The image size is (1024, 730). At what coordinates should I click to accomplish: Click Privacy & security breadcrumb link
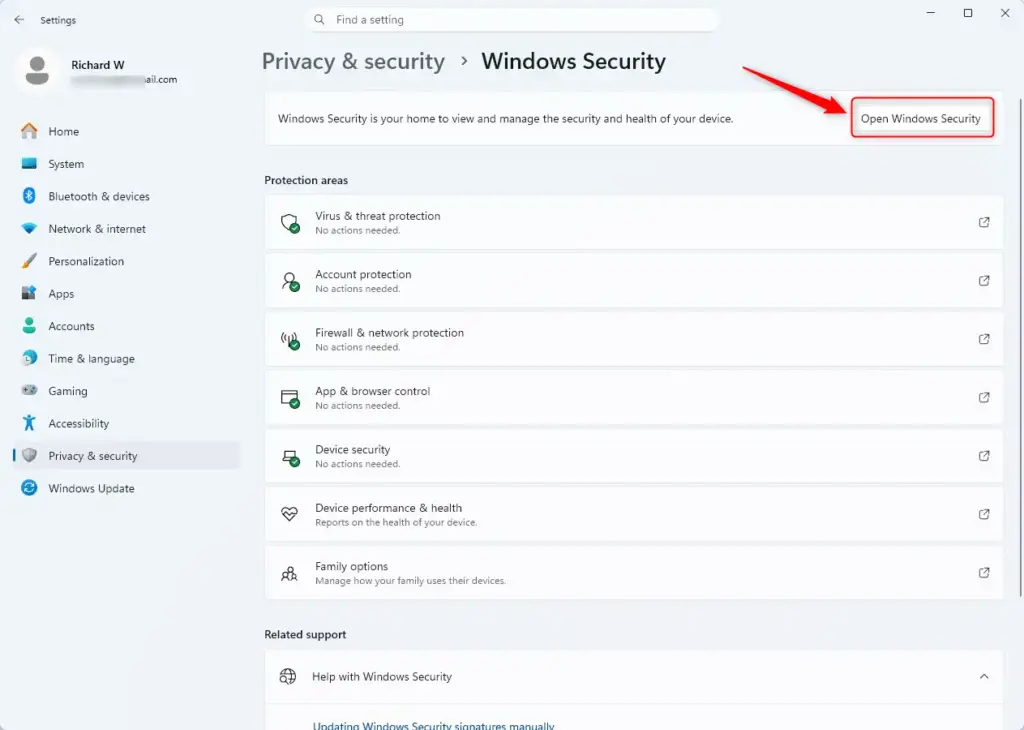353,61
